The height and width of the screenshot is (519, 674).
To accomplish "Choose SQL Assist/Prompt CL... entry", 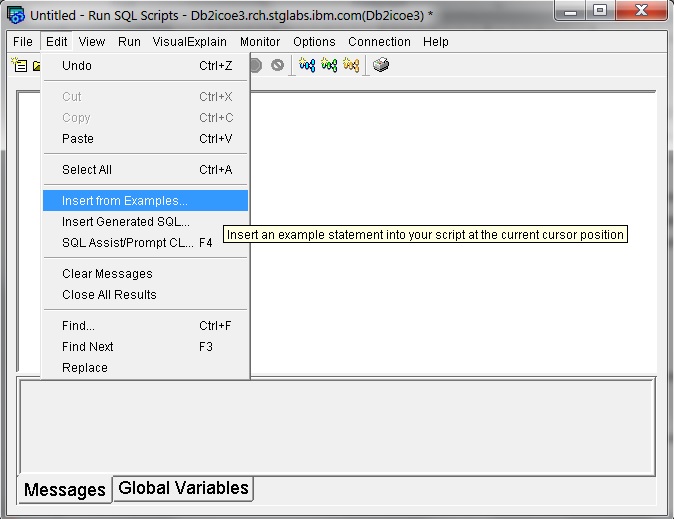I will click(145, 243).
